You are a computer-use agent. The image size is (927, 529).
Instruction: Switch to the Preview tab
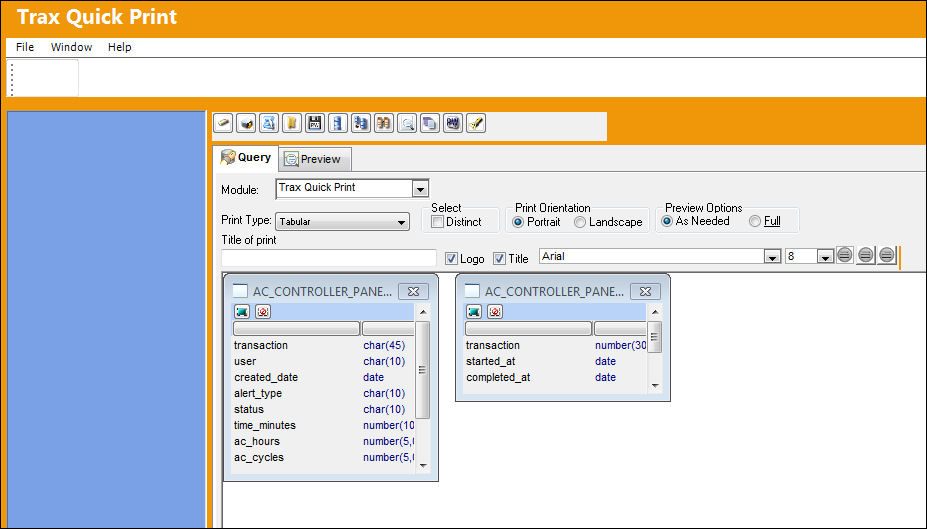[315, 159]
